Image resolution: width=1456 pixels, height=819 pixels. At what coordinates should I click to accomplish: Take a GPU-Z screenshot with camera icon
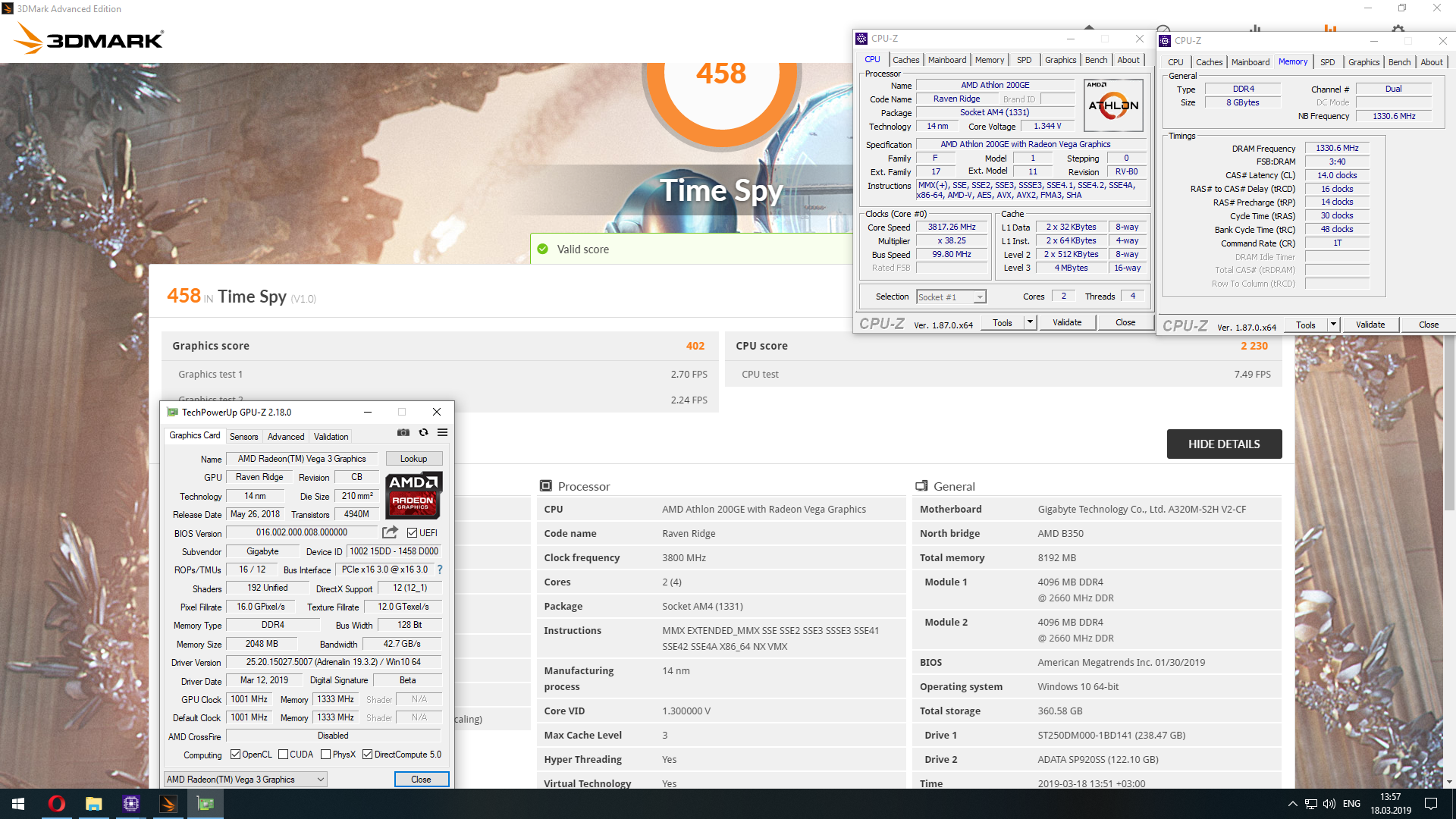point(403,432)
